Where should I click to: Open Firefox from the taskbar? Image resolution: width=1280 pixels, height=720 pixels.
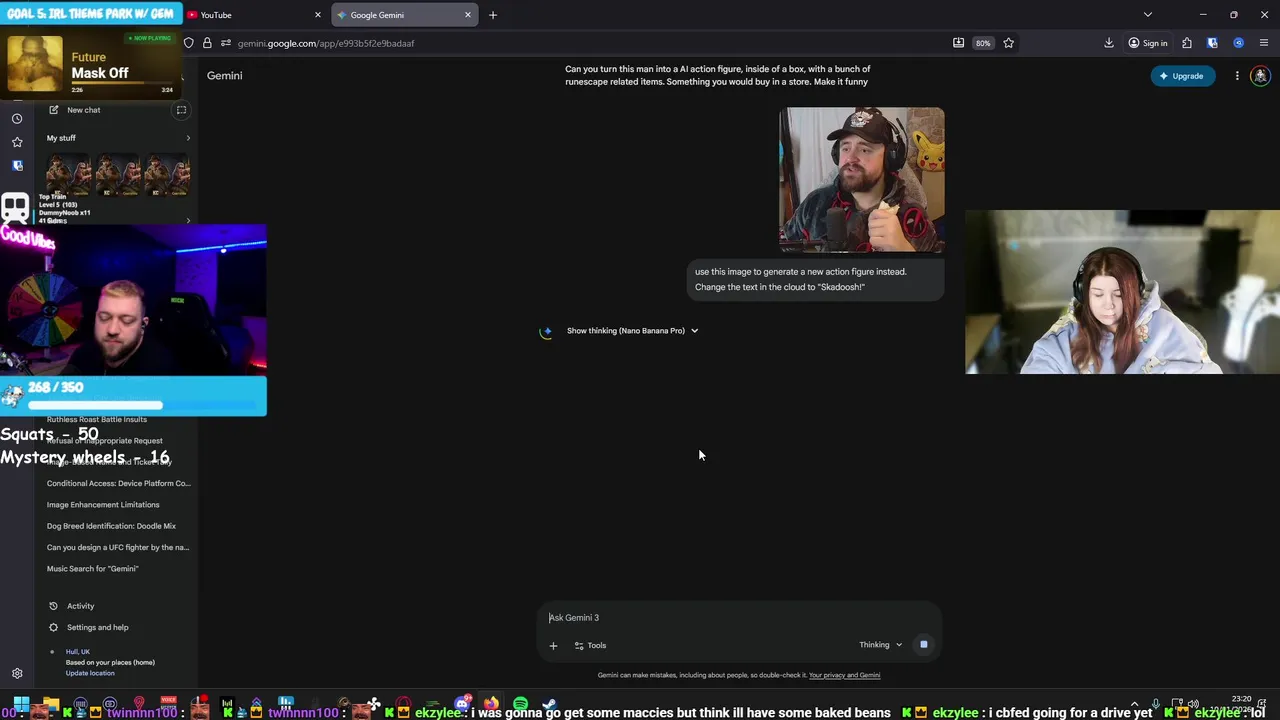(491, 704)
